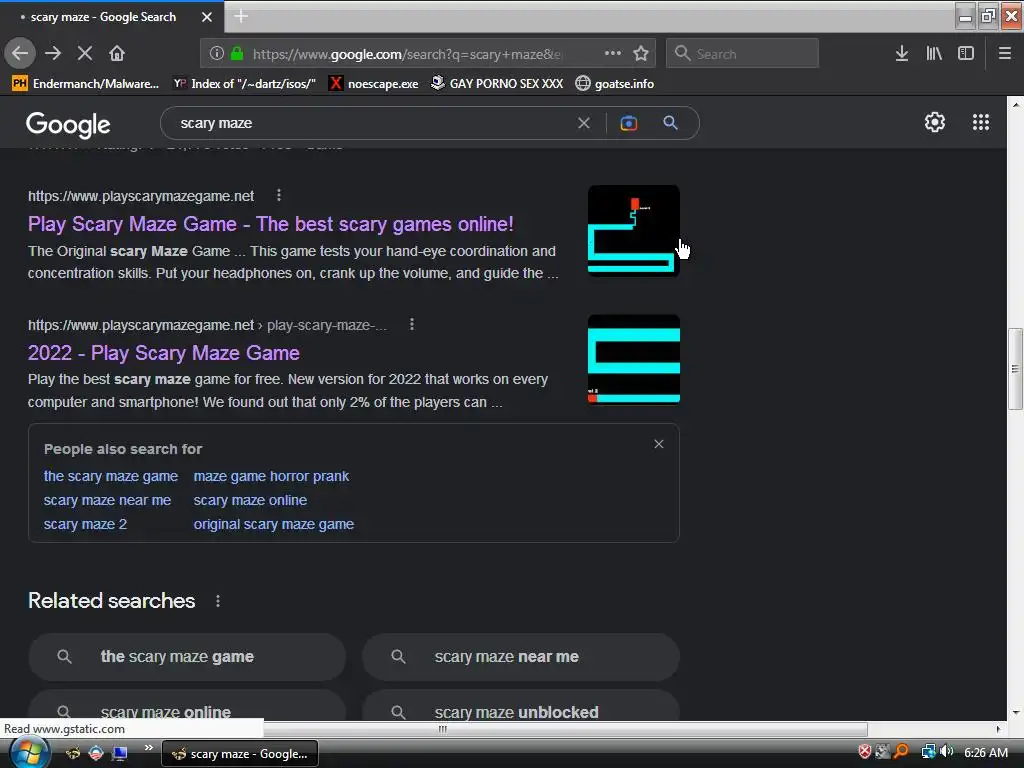Expand quick launch chevron on taskbar
The height and width of the screenshot is (768, 1024).
click(148, 748)
